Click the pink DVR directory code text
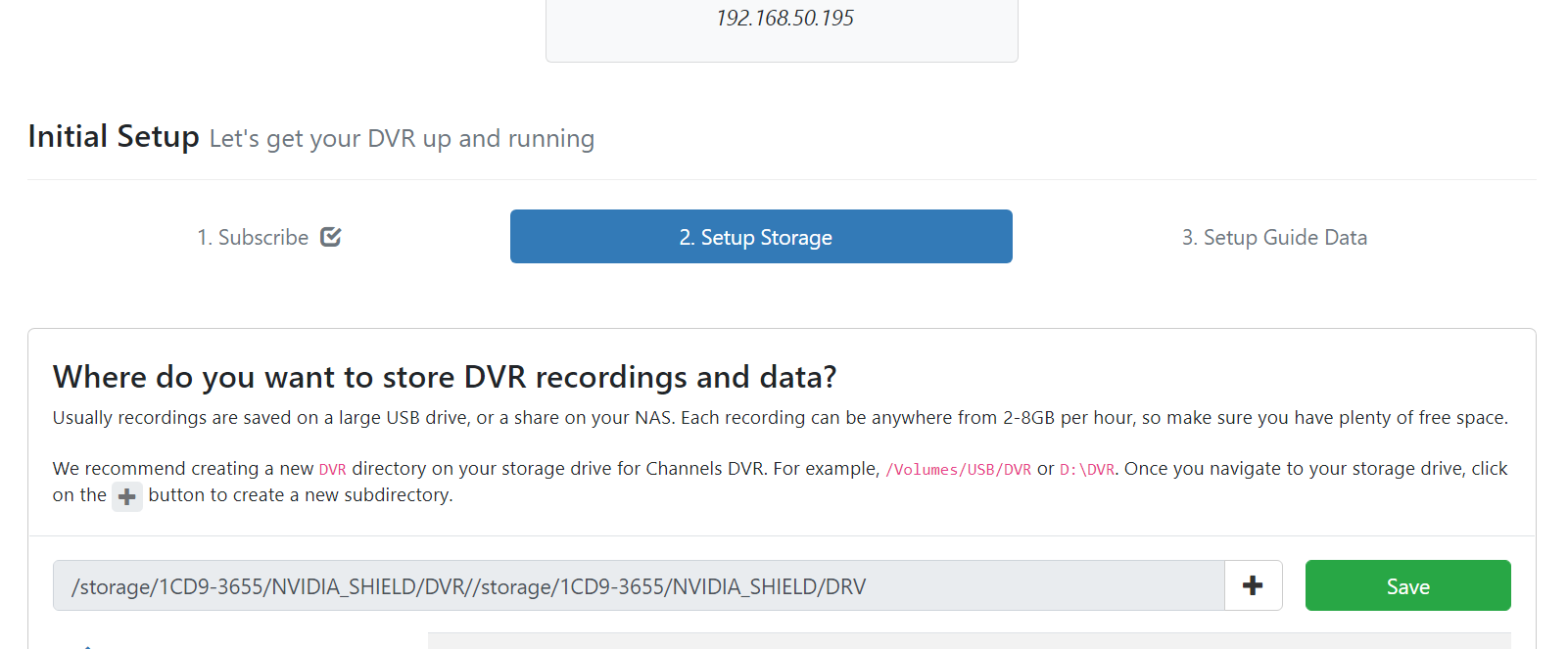Image resolution: width=1568 pixels, height=649 pixels. pos(333,470)
